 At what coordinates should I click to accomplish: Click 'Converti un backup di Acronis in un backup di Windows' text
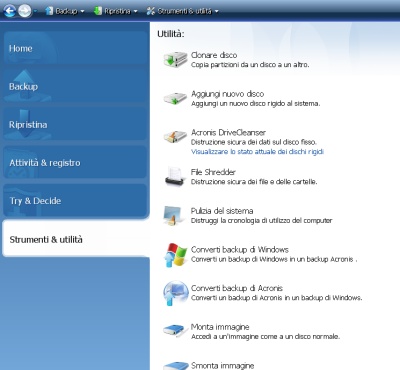point(276,298)
